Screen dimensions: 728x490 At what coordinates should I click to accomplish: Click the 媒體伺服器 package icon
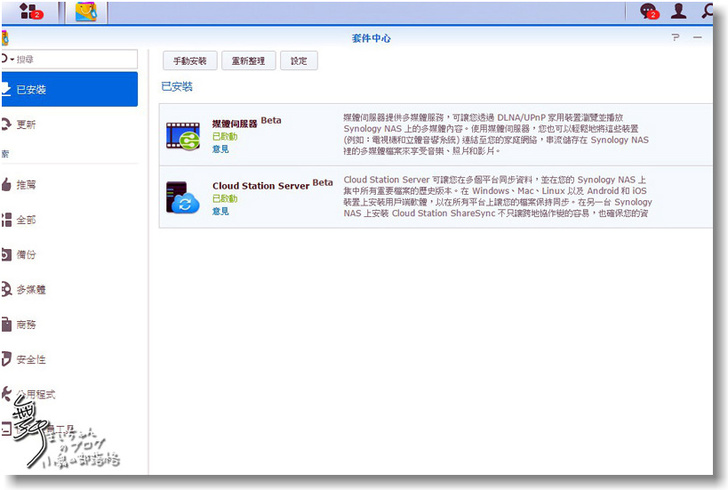point(183,135)
